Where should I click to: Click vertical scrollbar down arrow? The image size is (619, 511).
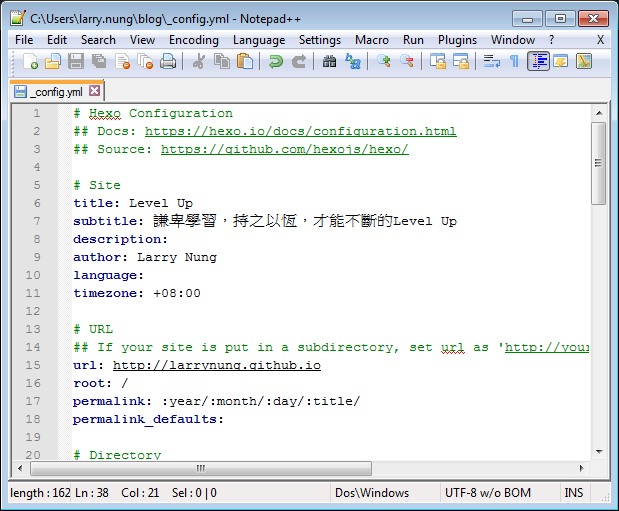[599, 451]
